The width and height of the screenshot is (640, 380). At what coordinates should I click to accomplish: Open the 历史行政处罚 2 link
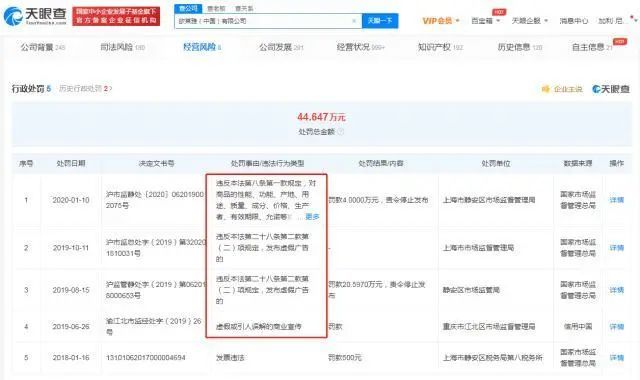tap(85, 89)
